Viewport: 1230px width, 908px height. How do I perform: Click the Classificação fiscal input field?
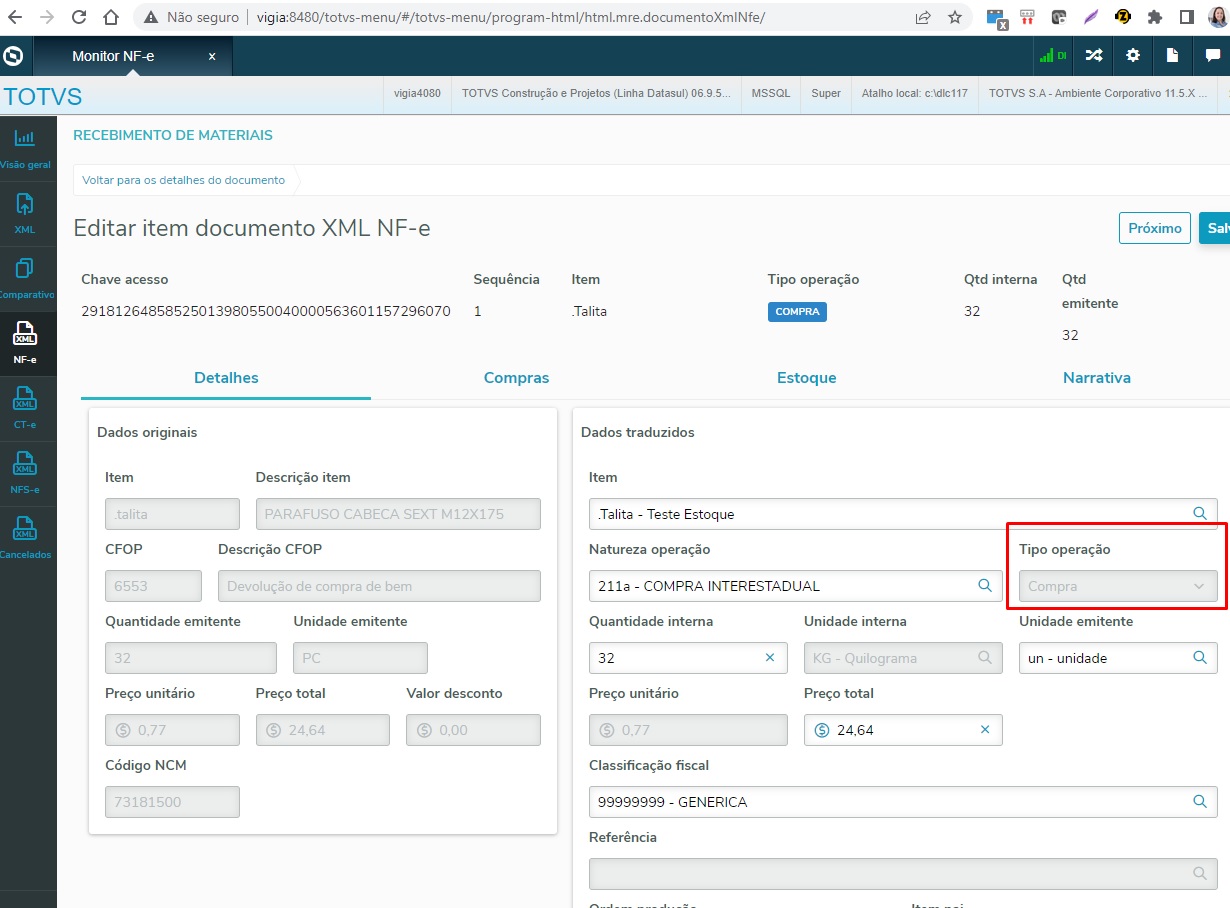click(903, 802)
